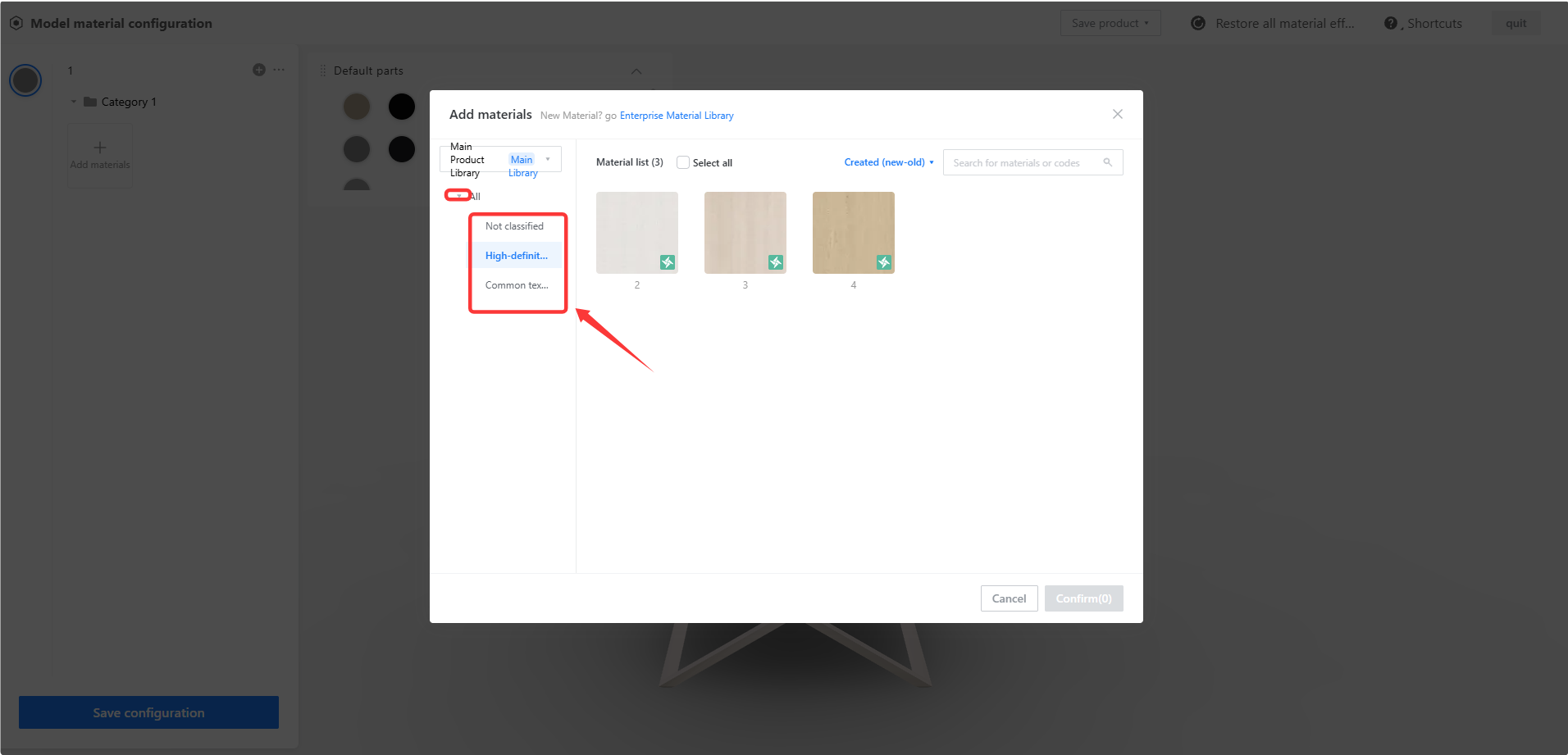
Task: Select material thumbnail labeled 4
Action: (854, 233)
